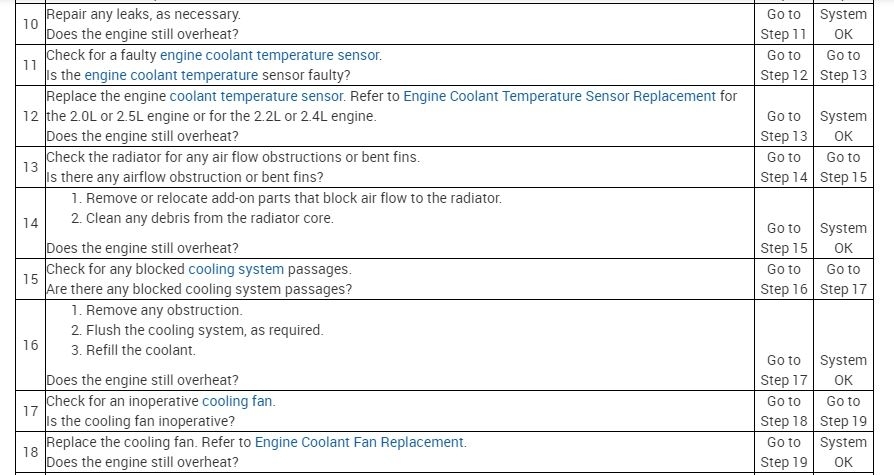Select 'Go to Step 11' in row 10
The height and width of the screenshot is (475, 894).
pos(783,25)
